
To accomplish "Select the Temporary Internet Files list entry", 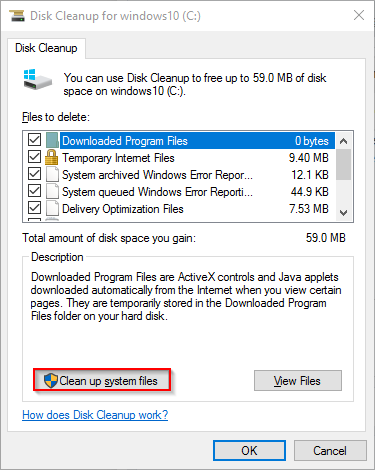I will pyautogui.click(x=197, y=158).
